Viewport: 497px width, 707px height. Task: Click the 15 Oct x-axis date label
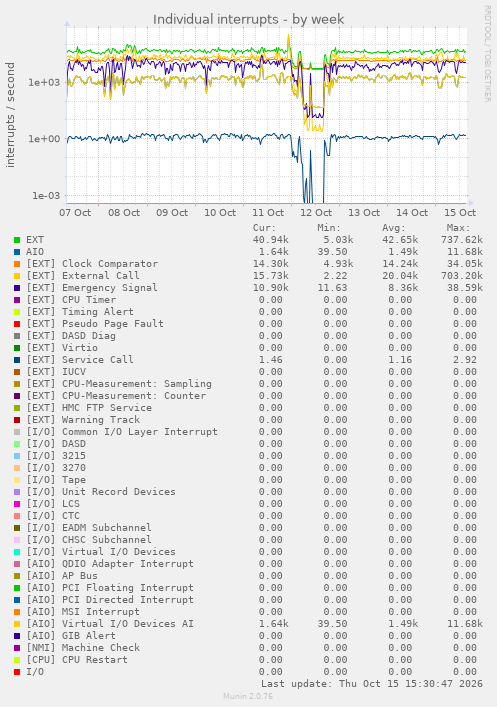pos(460,213)
